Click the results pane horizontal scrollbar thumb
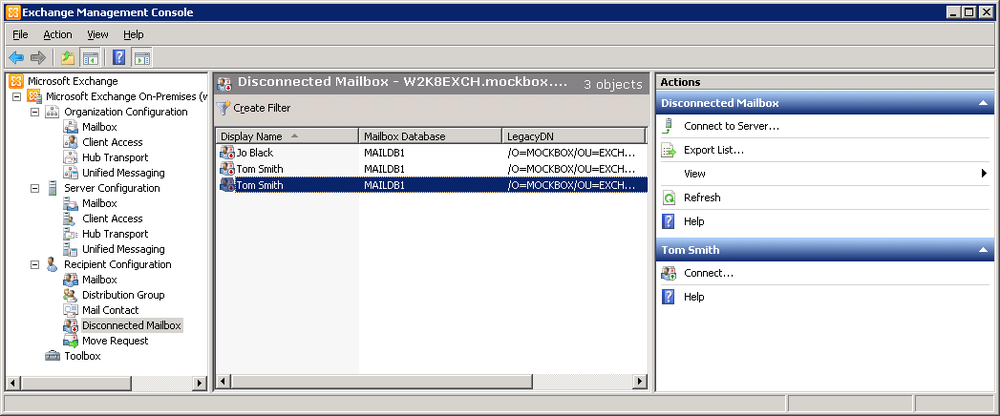Viewport: 1000px width, 416px height. point(381,382)
